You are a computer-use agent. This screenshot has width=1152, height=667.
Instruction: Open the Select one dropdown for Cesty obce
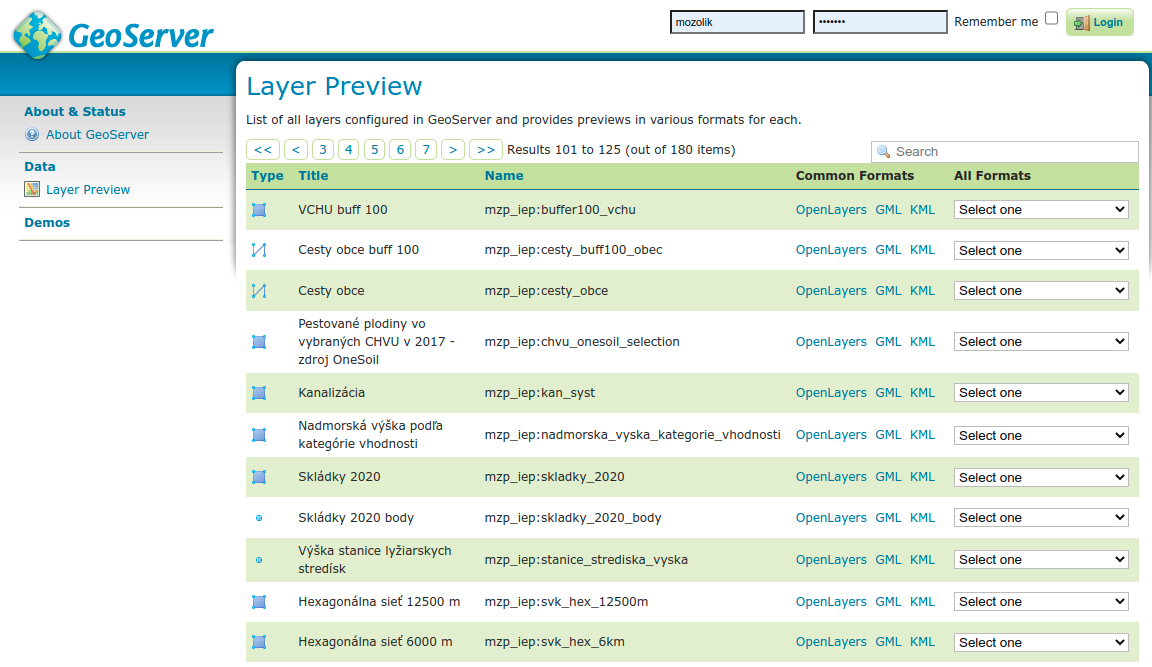(1040, 290)
